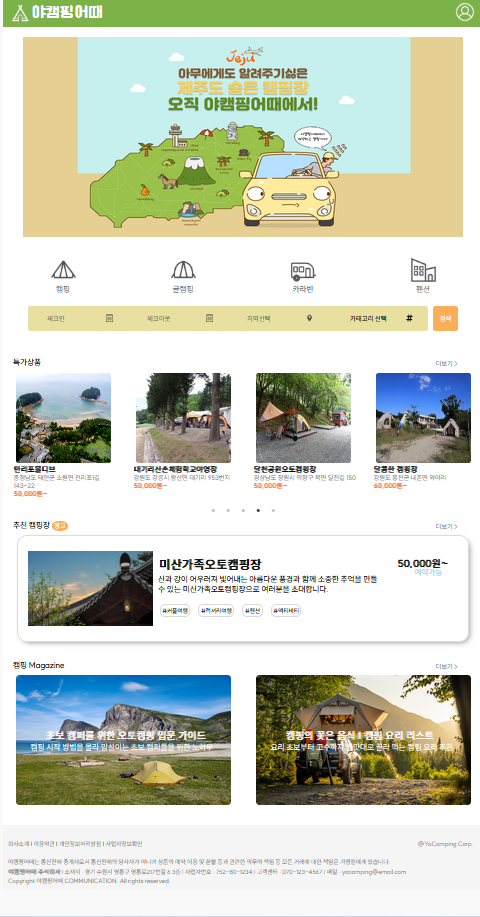This screenshot has height=917, width=480.
Task: Click the 미산가족오토캠핑장 title
Action: [210, 564]
